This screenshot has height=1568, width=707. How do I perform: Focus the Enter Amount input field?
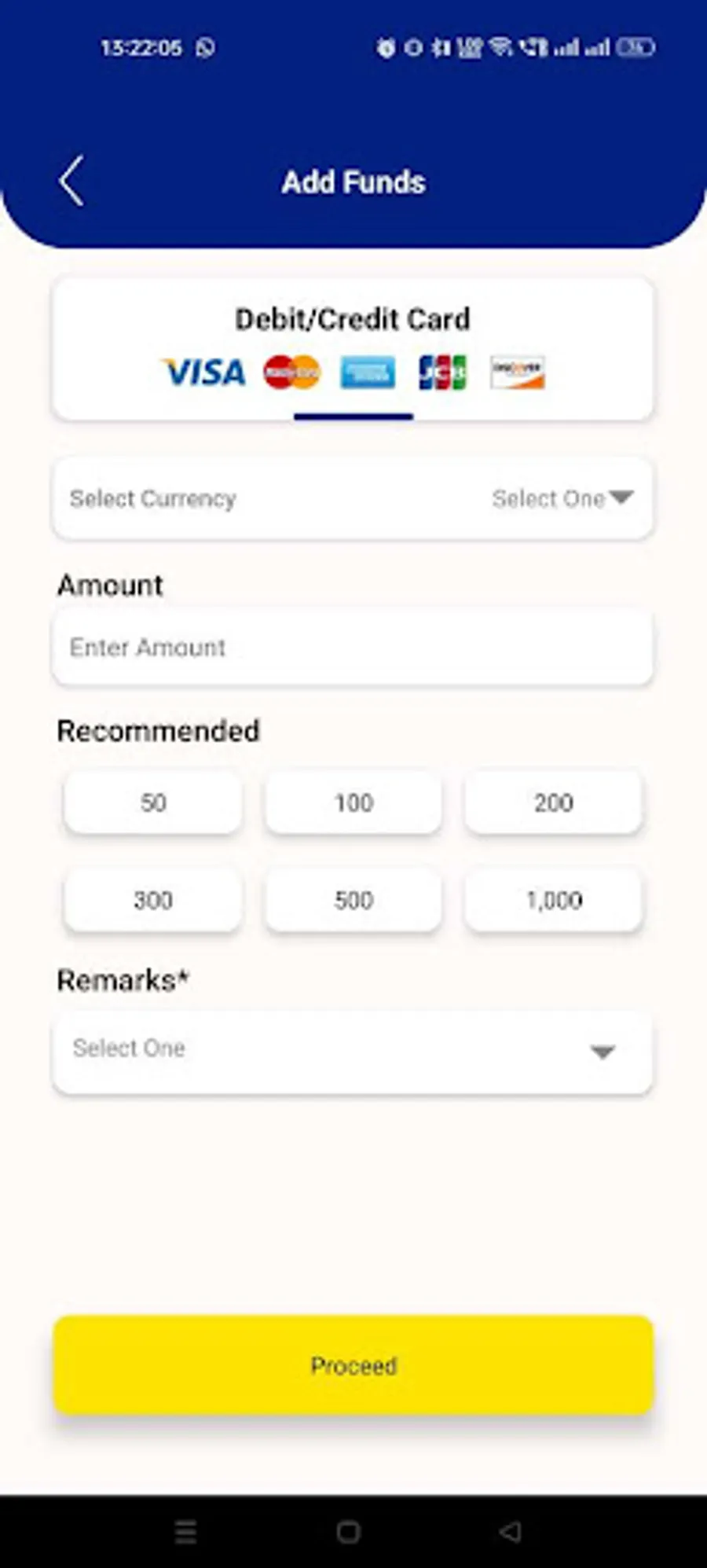(352, 648)
